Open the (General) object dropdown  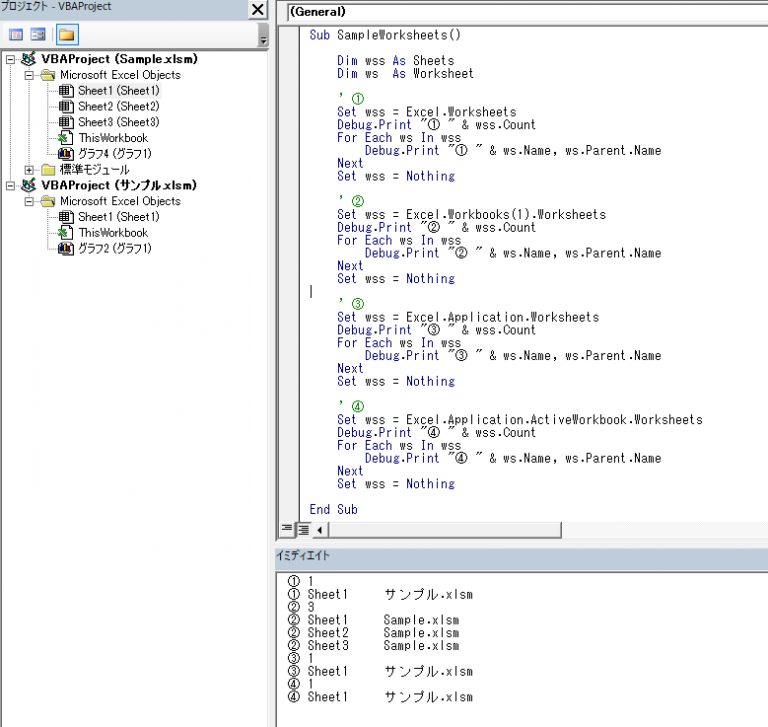527,12
